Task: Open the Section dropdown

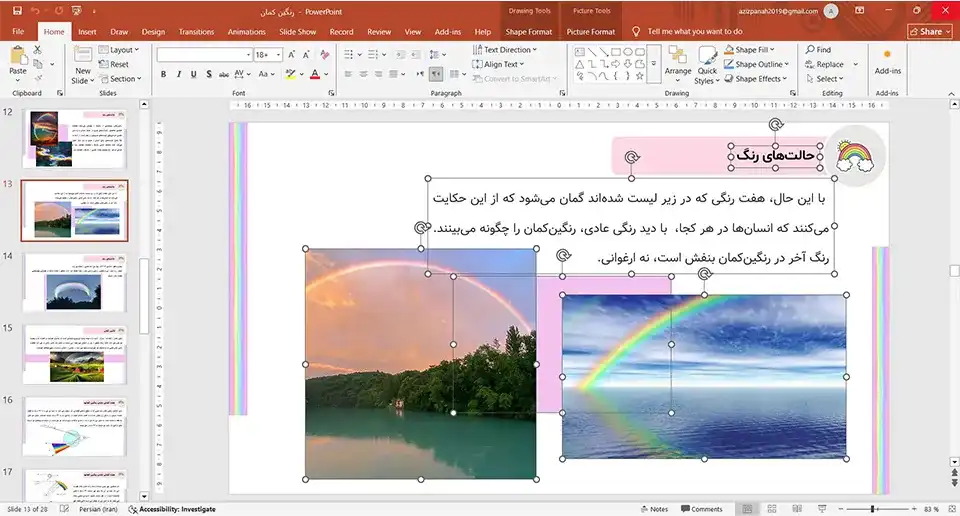Action: (x=120, y=78)
